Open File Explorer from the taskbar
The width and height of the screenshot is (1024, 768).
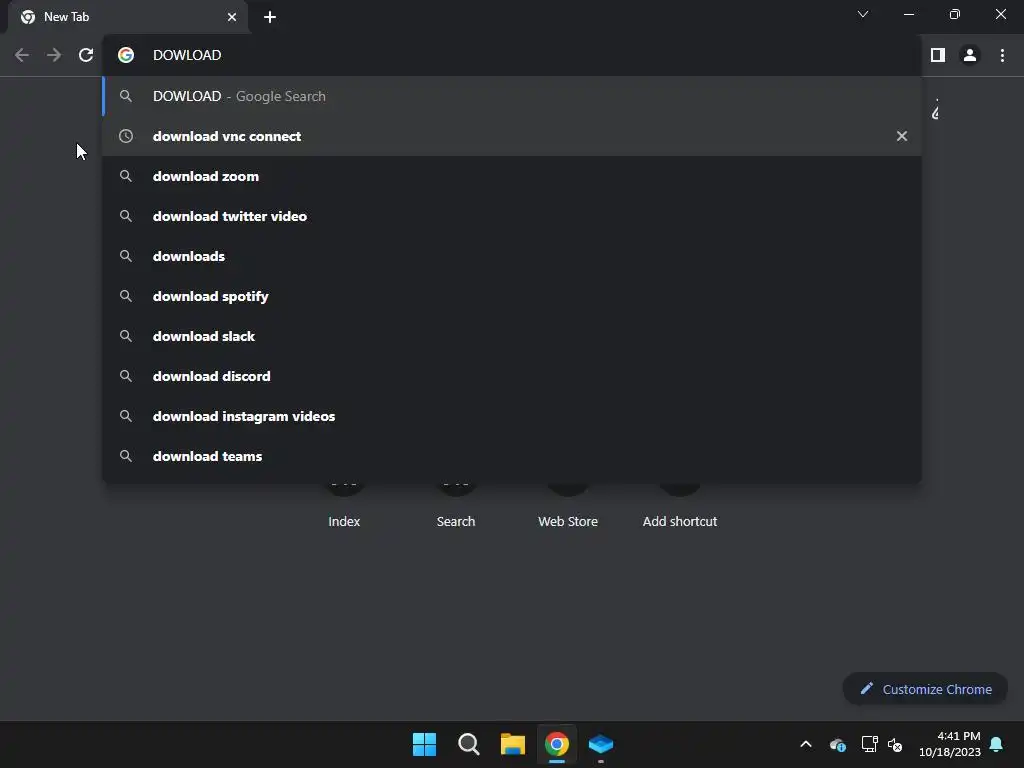(x=513, y=744)
